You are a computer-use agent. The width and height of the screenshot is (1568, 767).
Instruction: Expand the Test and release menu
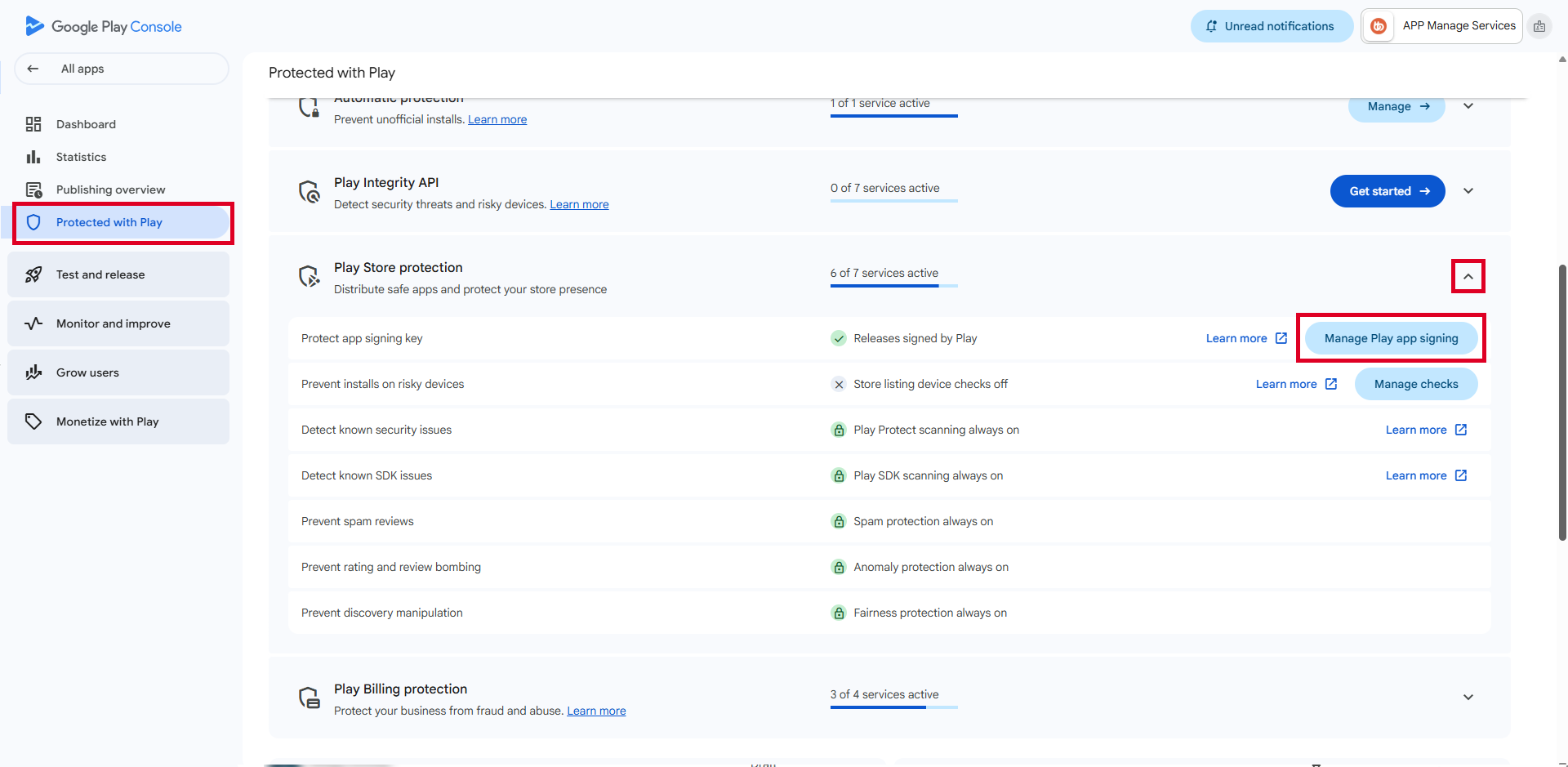click(x=118, y=274)
